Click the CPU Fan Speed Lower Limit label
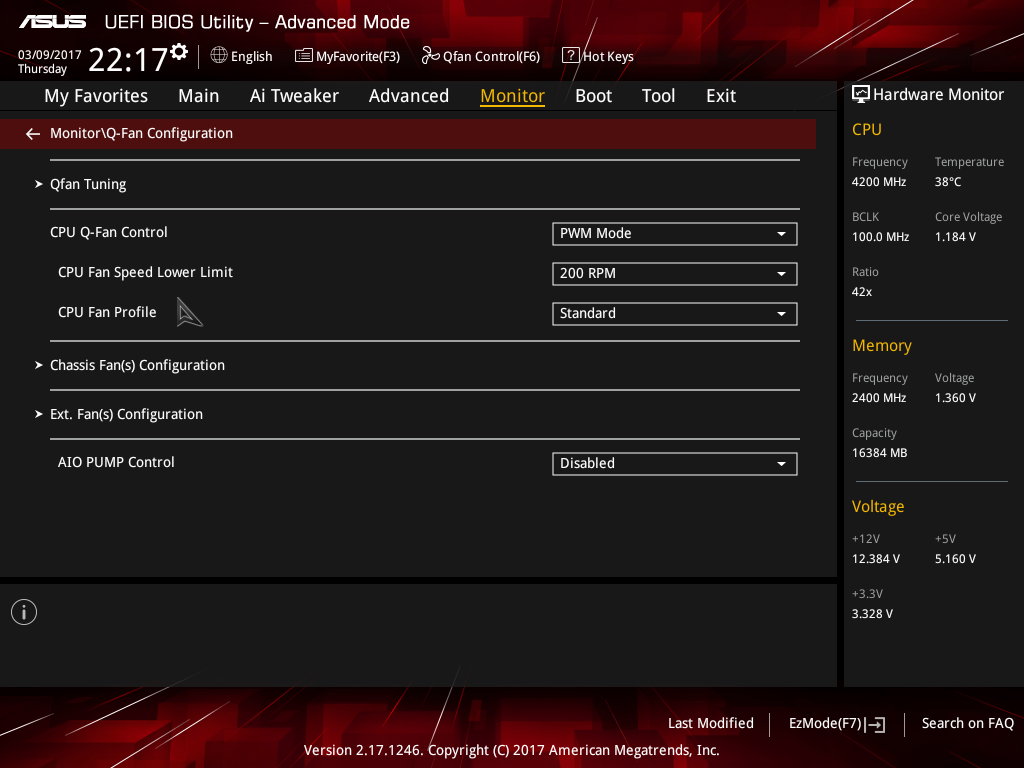This screenshot has height=768, width=1024. 145,272
